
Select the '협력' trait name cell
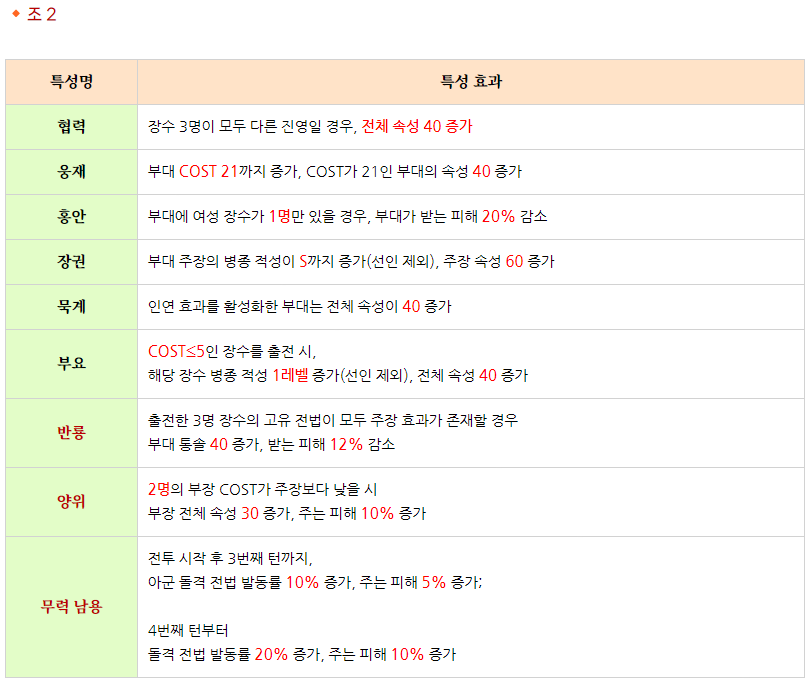tap(71, 127)
